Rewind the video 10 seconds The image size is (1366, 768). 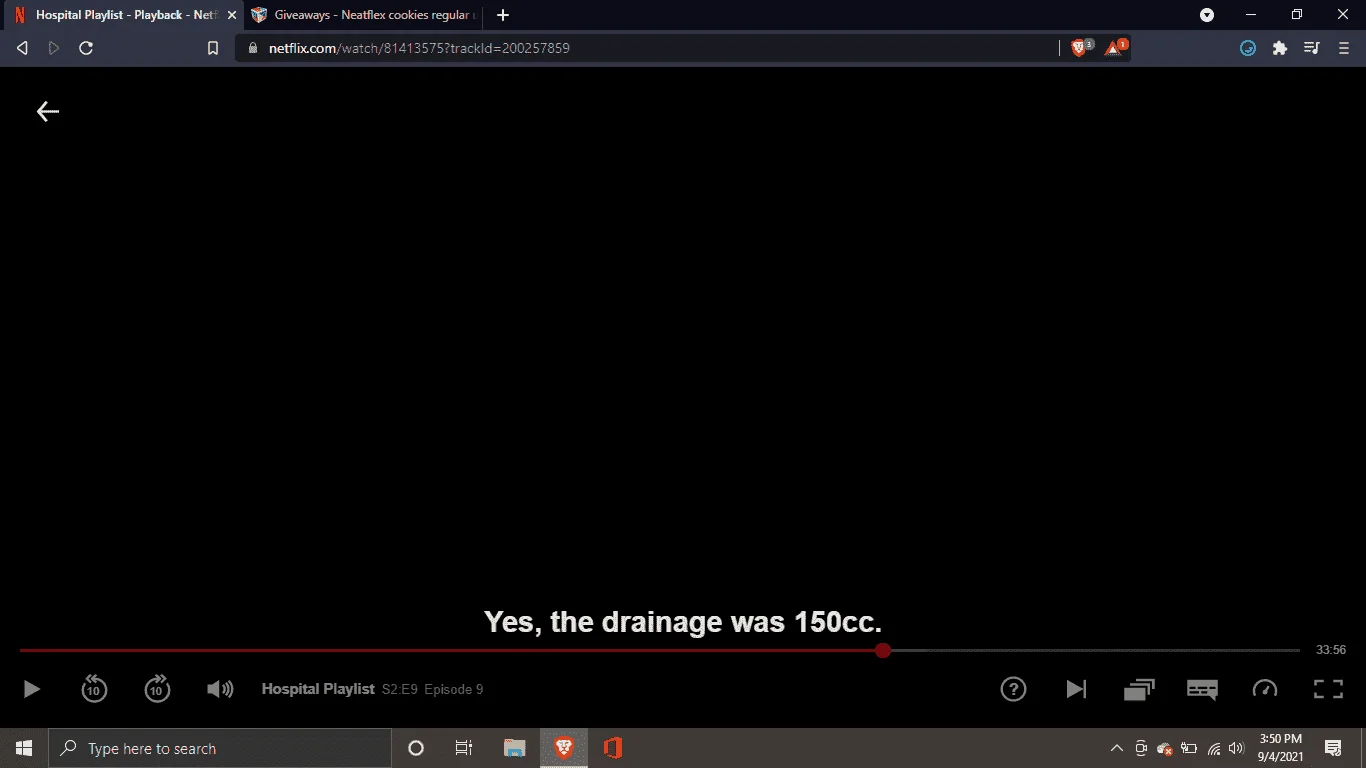94,688
